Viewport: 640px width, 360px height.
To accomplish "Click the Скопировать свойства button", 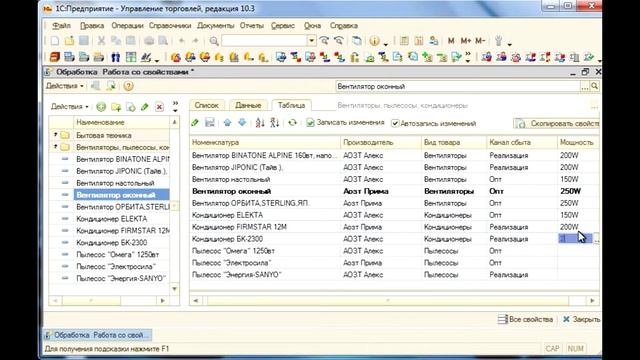I will (x=557, y=123).
